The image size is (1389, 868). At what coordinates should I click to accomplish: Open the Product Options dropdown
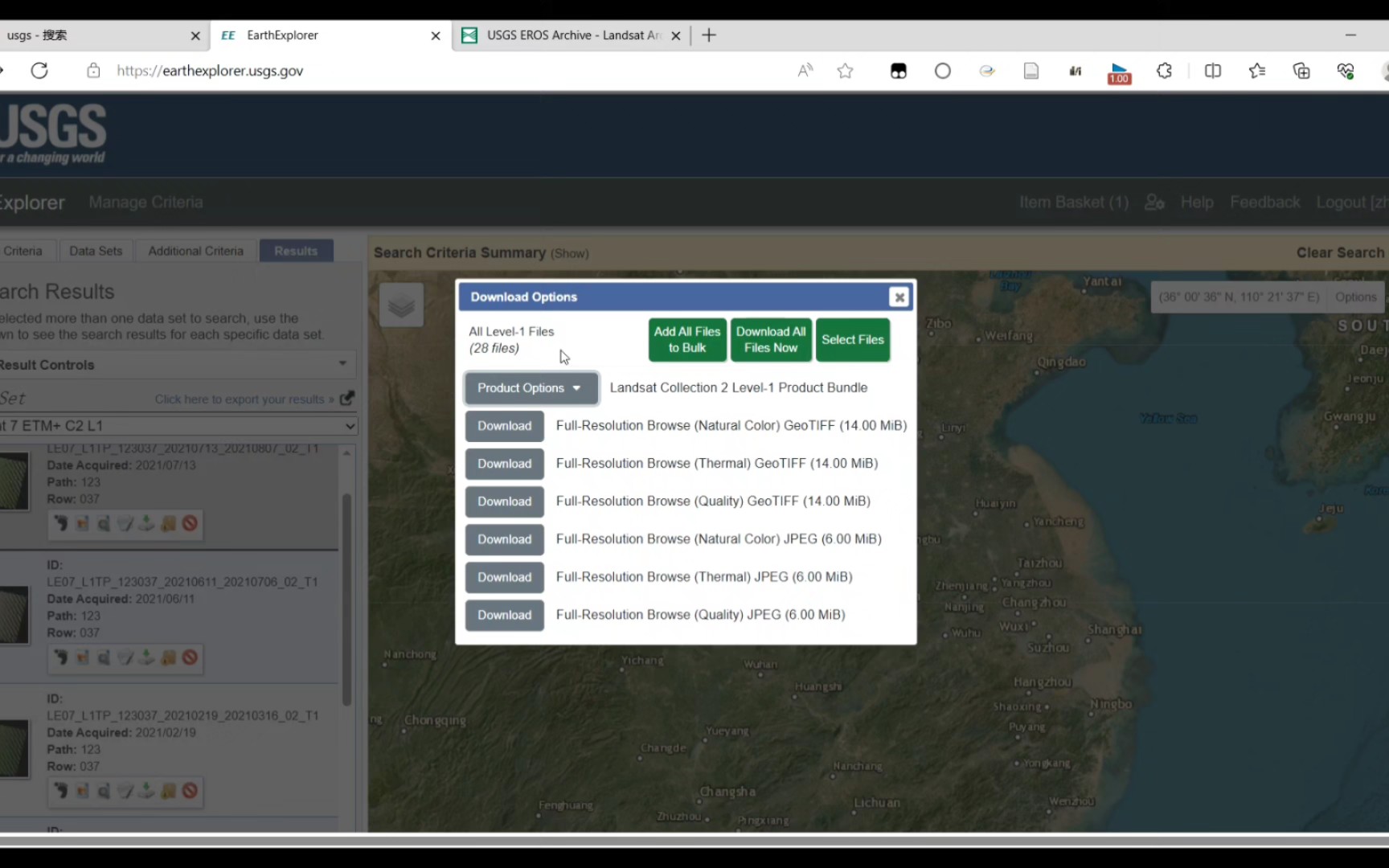(531, 388)
